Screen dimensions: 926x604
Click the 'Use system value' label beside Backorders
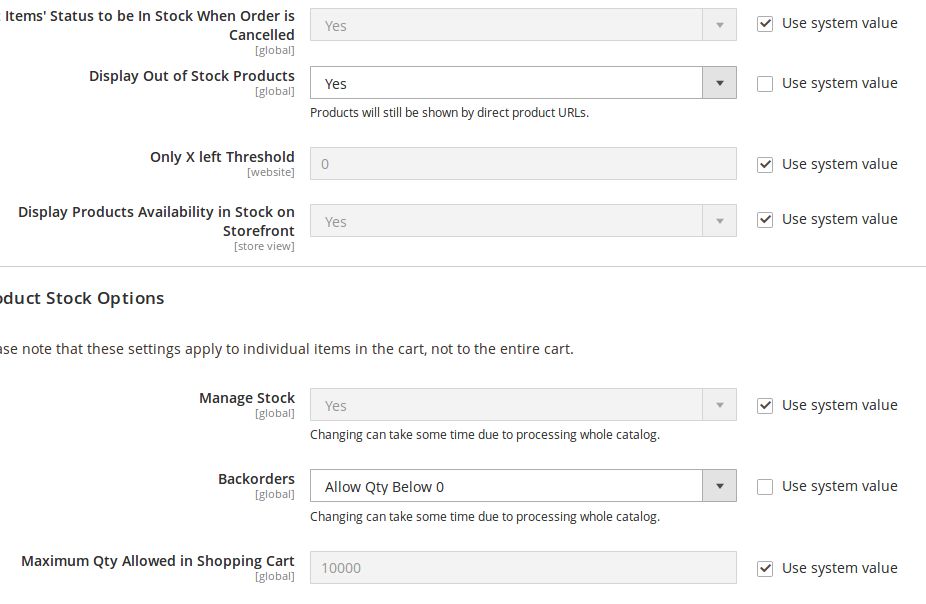click(x=839, y=486)
